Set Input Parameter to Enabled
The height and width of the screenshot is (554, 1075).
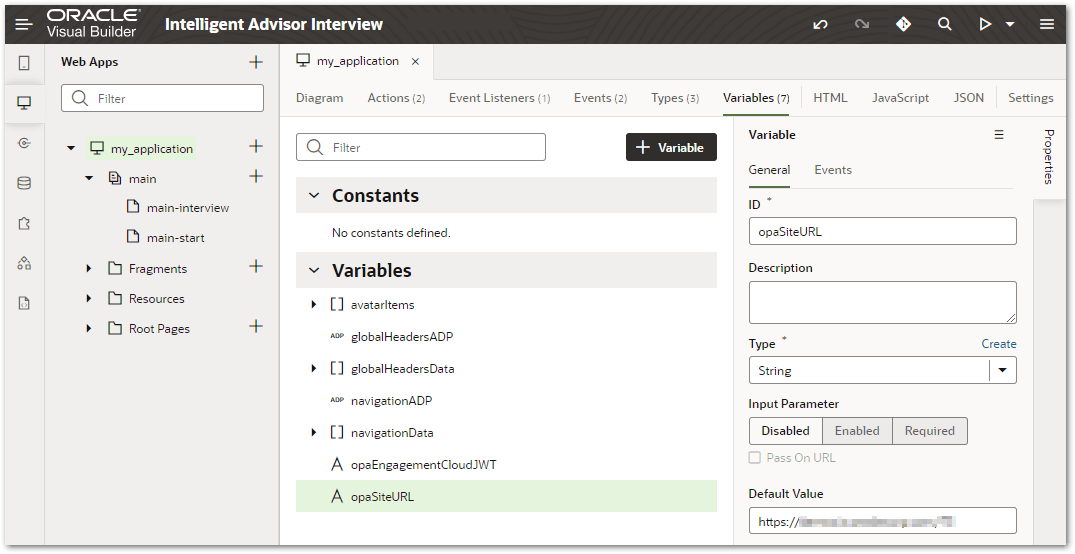857,431
